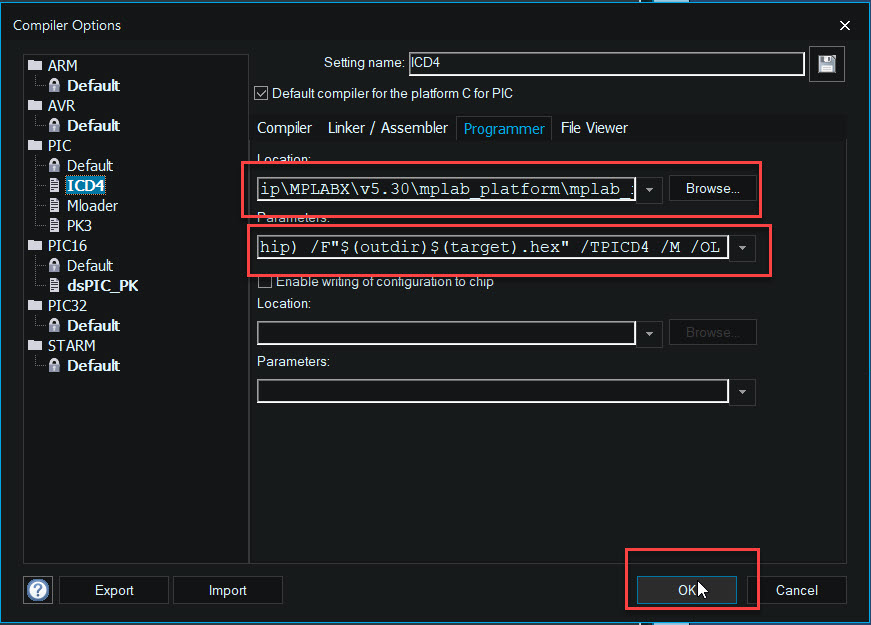This screenshot has width=871, height=625.
Task: Open the help question mark icon
Action: pos(38,590)
